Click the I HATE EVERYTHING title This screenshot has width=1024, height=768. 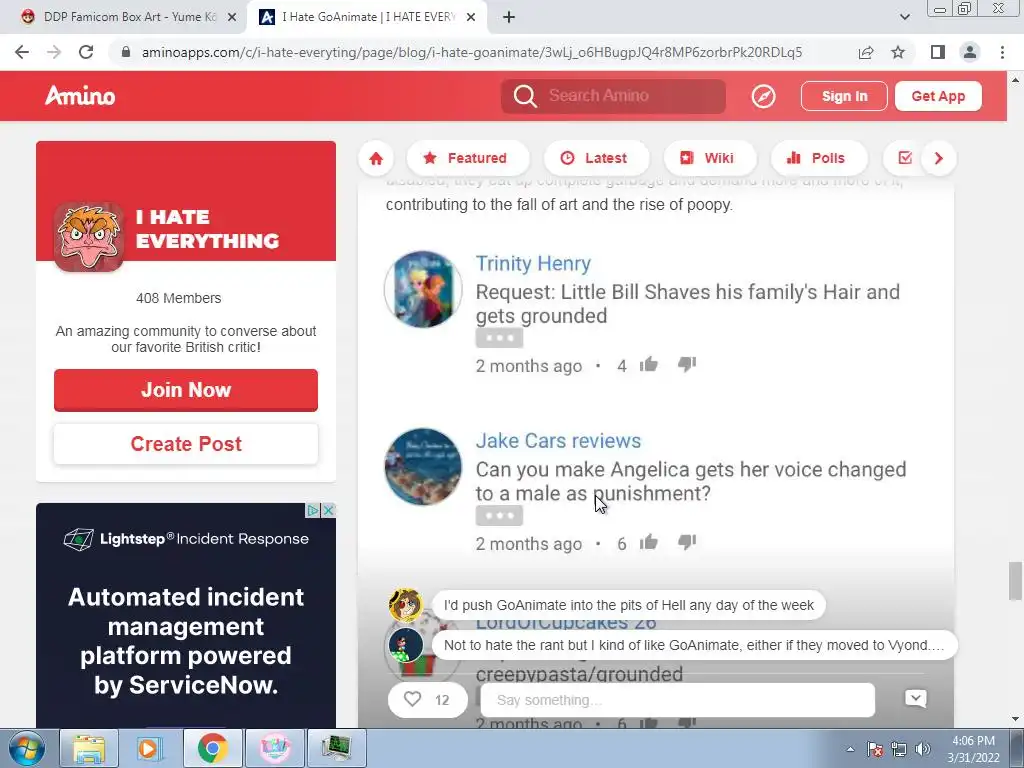[207, 229]
